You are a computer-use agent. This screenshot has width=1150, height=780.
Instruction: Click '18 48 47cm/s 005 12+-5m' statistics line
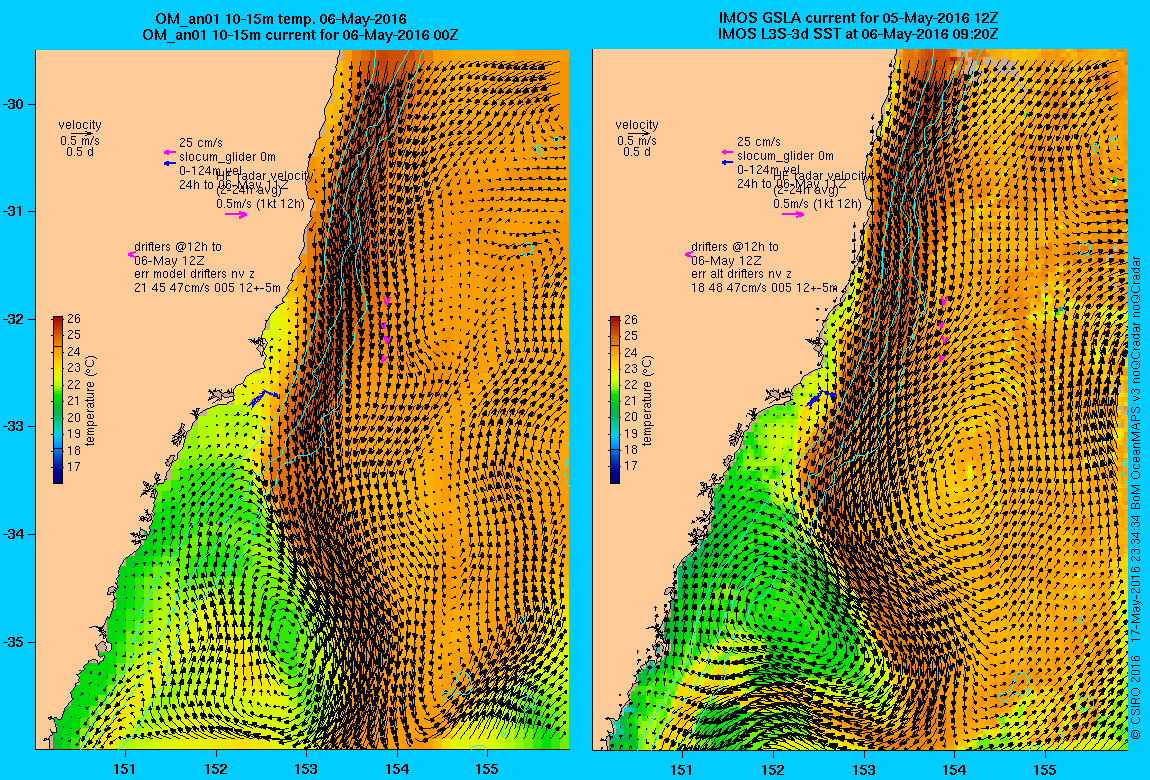764,288
